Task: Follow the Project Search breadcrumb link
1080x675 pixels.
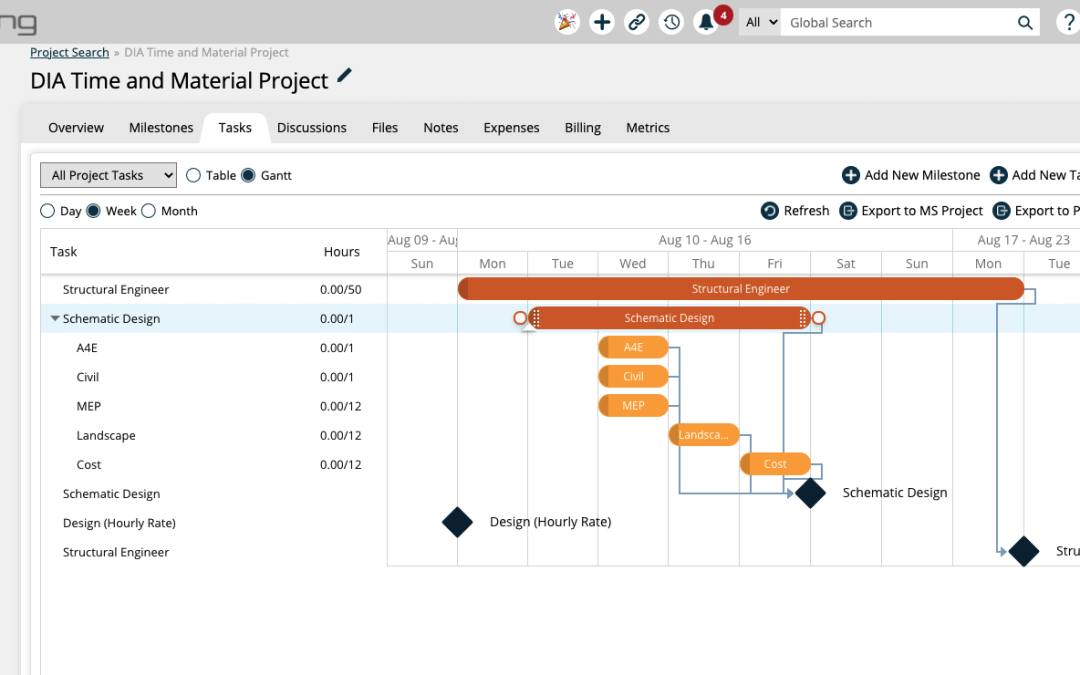Action: tap(69, 52)
